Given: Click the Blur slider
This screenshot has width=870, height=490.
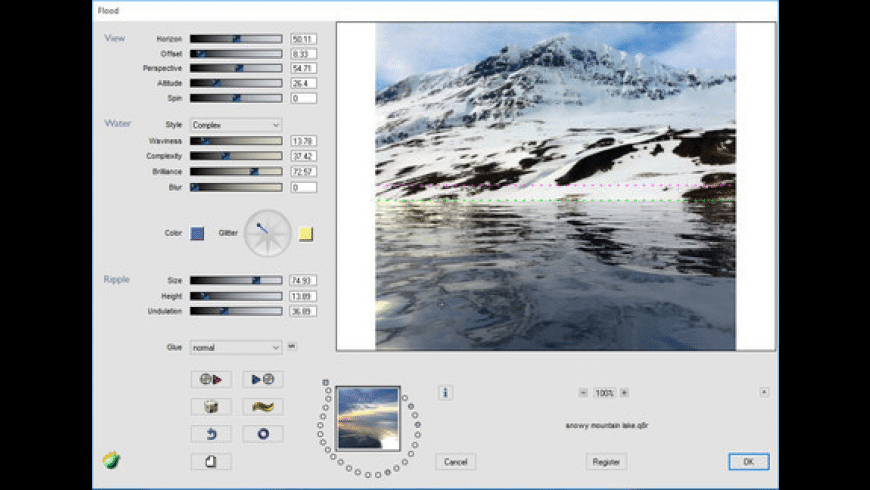Looking at the screenshot, I should (236, 188).
